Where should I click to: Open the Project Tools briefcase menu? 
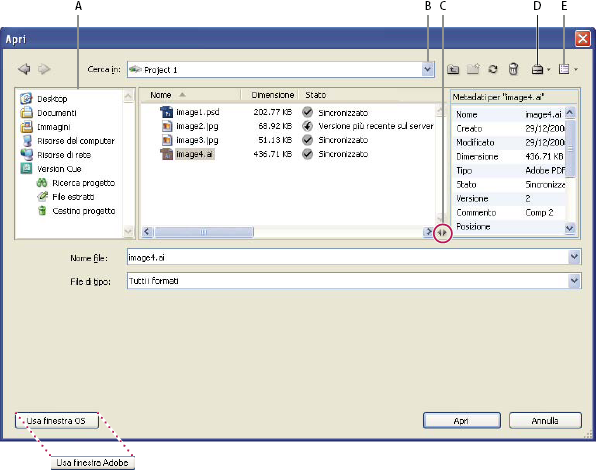[x=540, y=70]
